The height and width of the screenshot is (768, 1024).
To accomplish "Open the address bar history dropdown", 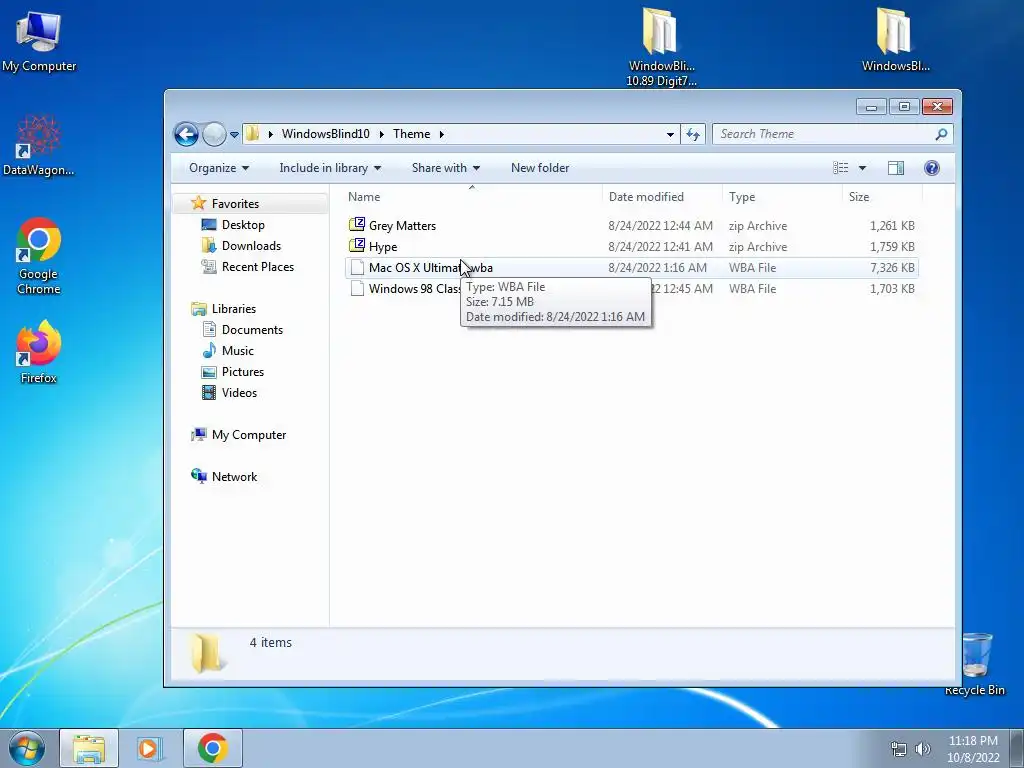I will (670, 135).
